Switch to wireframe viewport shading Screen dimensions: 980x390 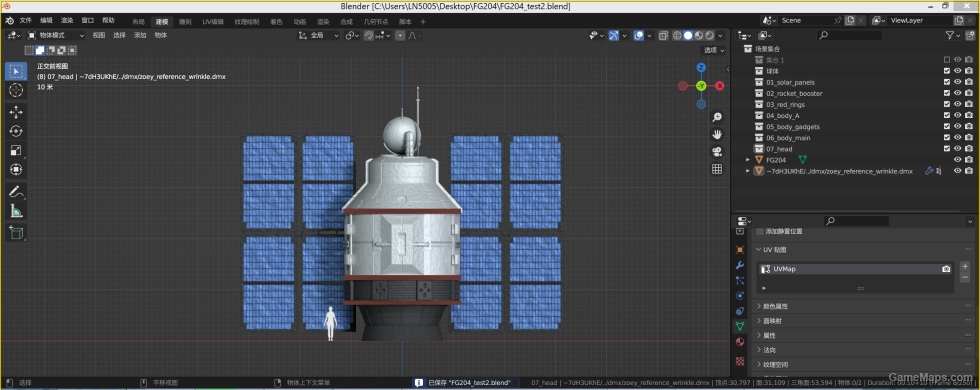pos(677,36)
